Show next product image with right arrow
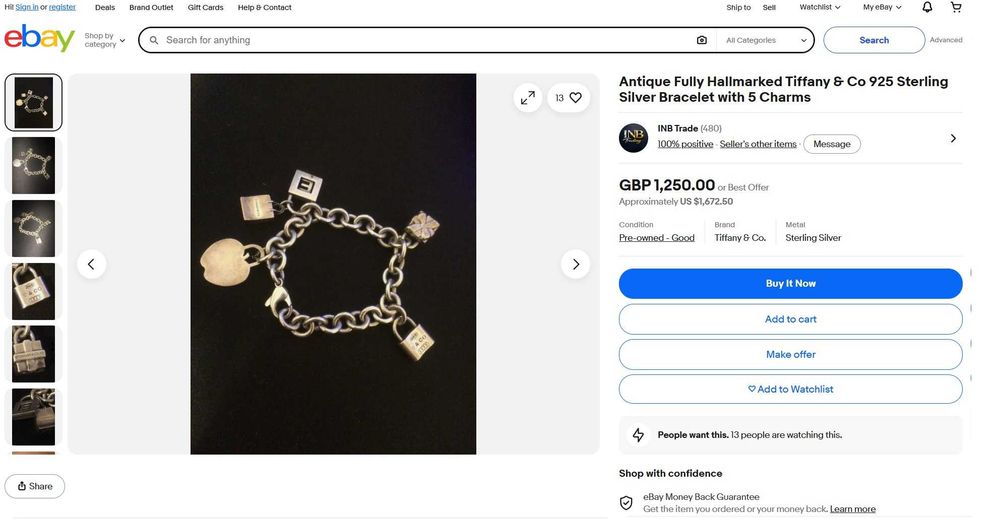 click(575, 264)
